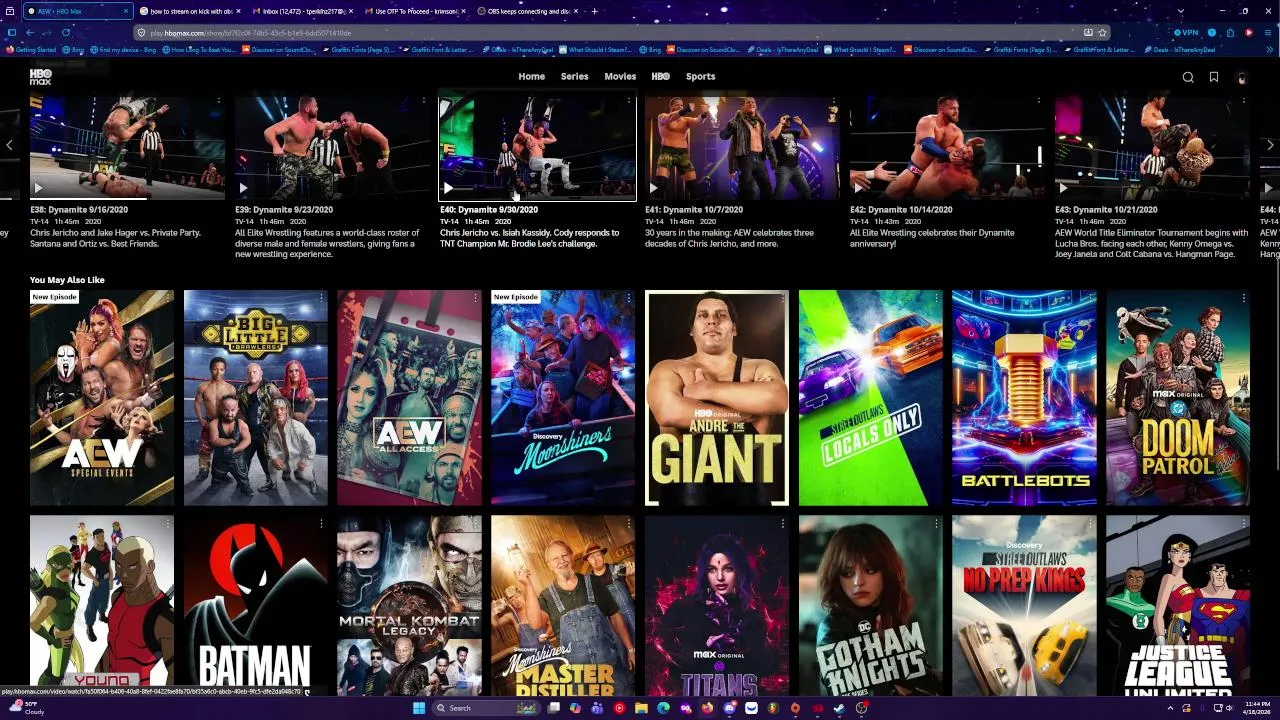Open 'find my device - Bing' bookmark
The height and width of the screenshot is (720, 1280).
coord(123,49)
